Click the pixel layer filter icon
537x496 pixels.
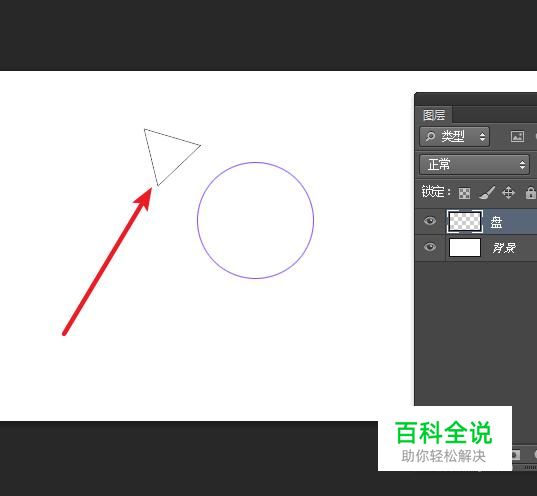[x=517, y=136]
